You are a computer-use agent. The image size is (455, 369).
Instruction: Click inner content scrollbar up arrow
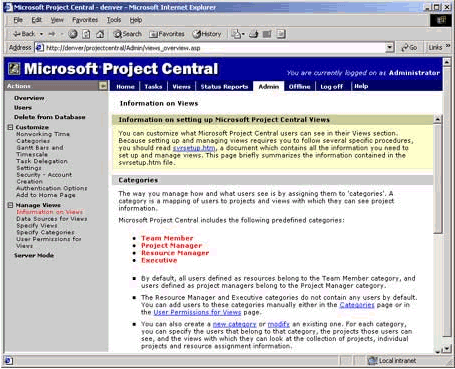click(438, 119)
